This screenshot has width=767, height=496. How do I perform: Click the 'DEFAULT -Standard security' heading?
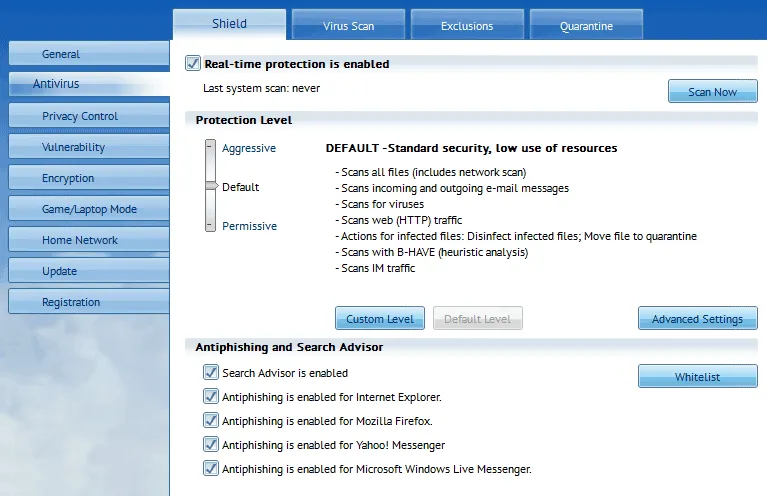472,148
